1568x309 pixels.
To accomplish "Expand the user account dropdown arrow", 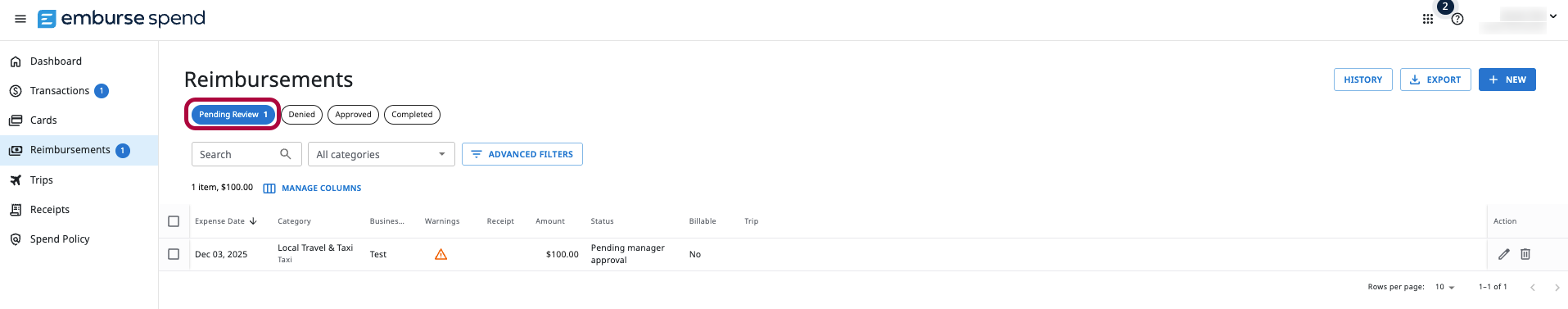I will pos(1553,16).
